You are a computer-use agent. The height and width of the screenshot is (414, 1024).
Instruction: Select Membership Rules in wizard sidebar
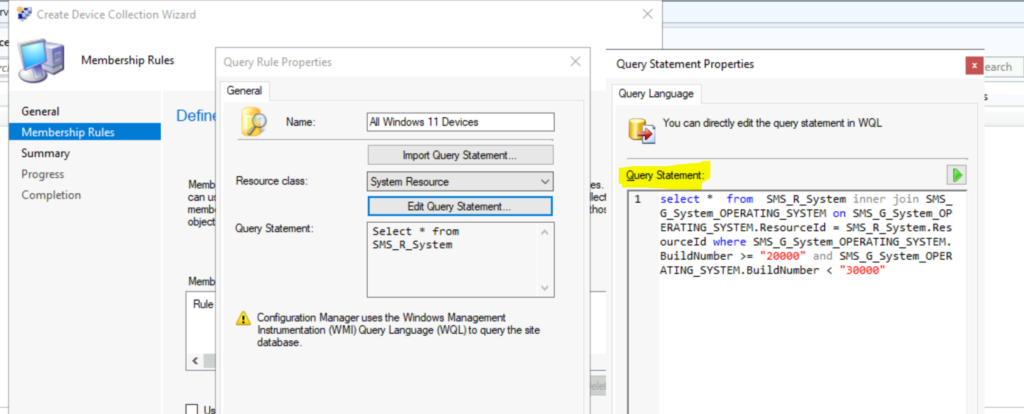[85, 133]
